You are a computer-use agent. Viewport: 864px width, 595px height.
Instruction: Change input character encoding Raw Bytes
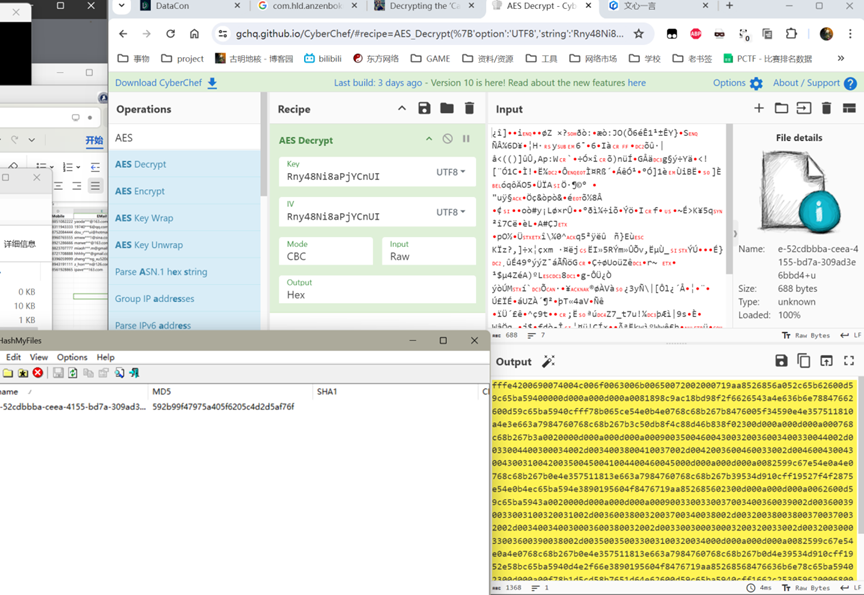click(x=806, y=335)
